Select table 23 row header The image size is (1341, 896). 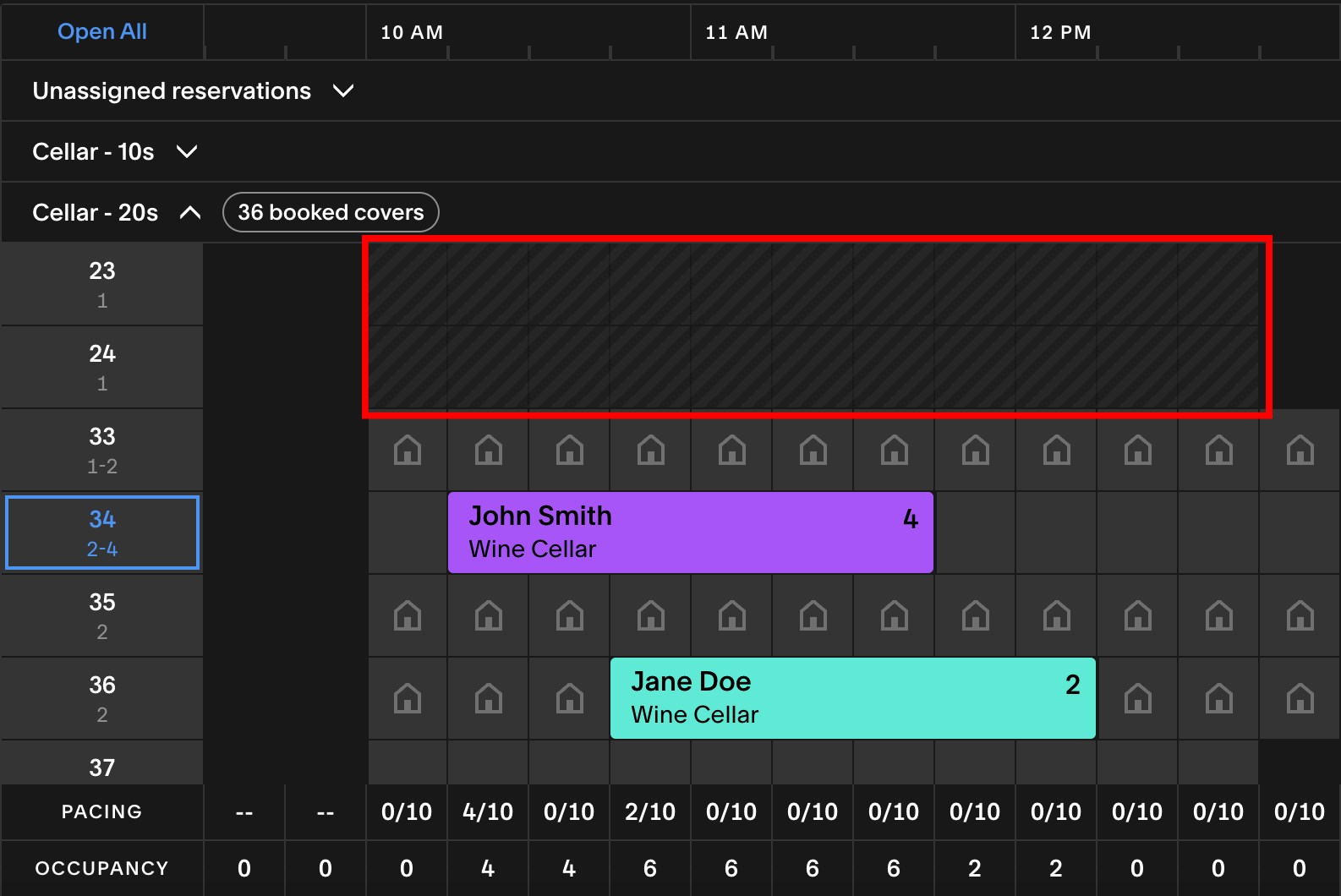point(102,284)
